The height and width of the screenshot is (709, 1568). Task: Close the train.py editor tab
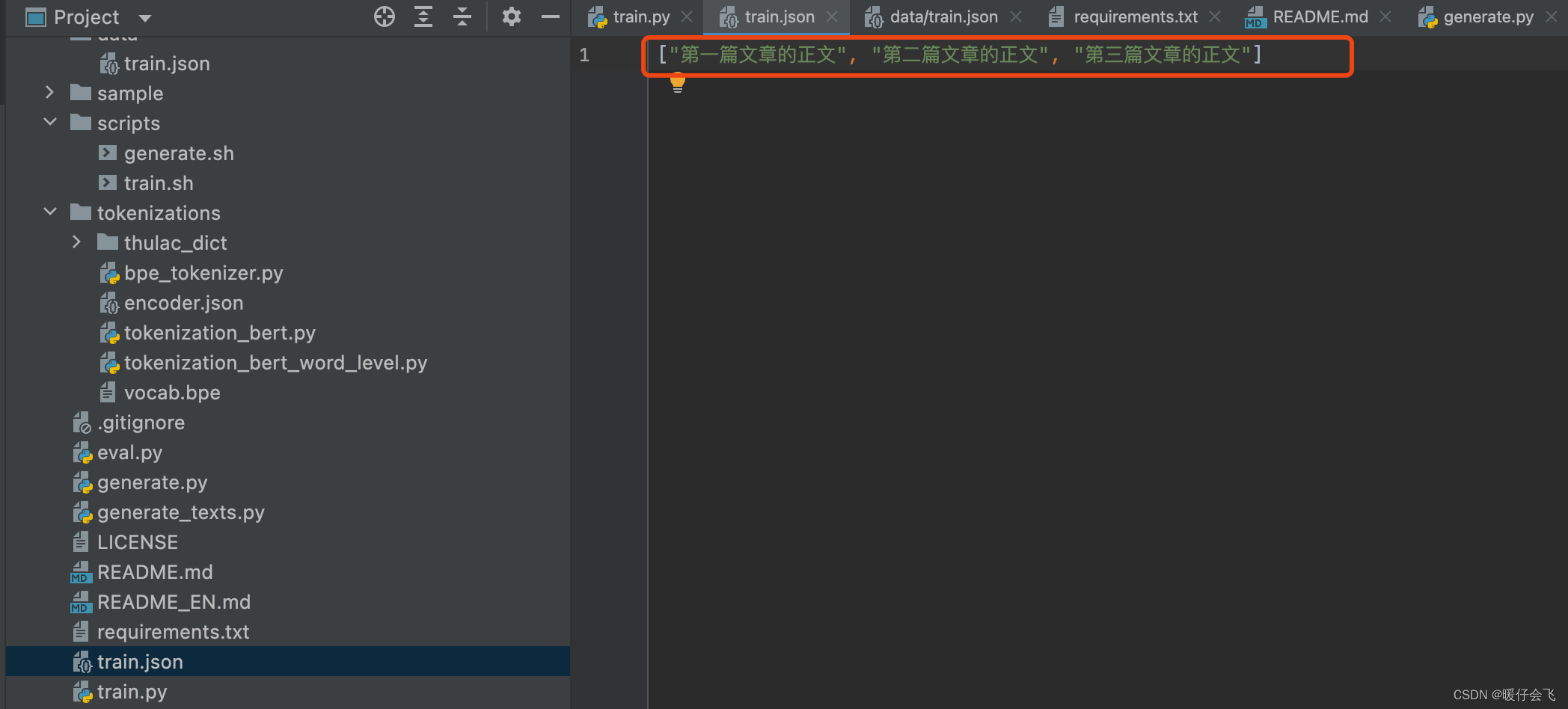click(687, 16)
